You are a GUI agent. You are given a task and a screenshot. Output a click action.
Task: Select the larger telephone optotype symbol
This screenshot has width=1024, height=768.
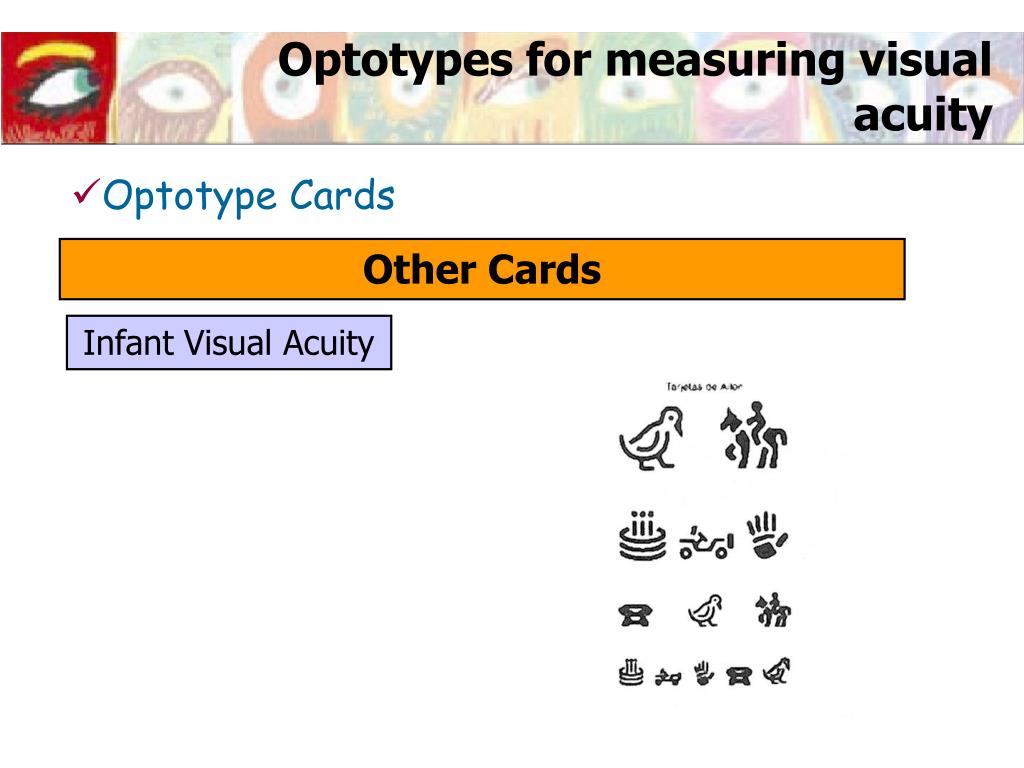635,615
